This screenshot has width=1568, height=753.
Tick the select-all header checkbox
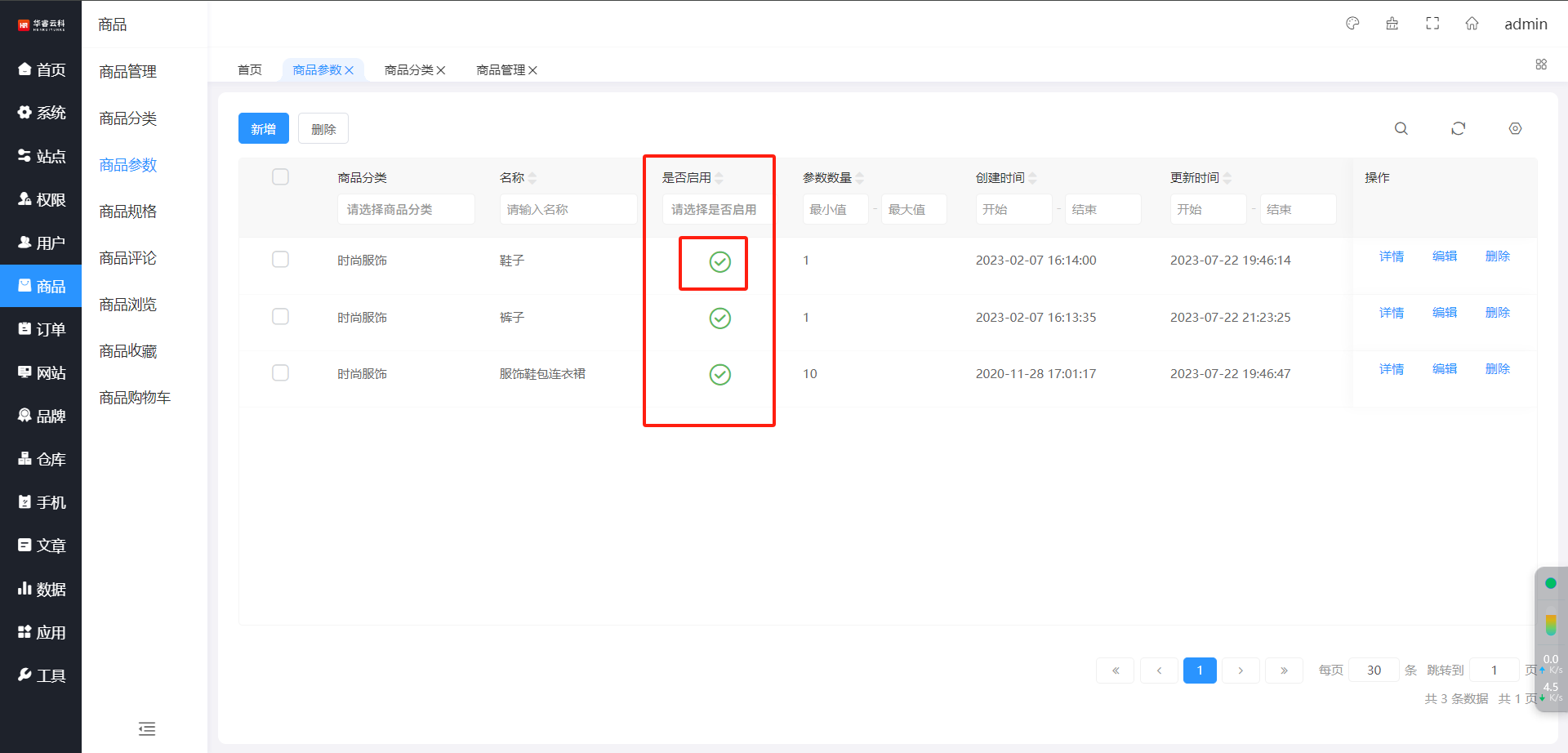pos(280,177)
